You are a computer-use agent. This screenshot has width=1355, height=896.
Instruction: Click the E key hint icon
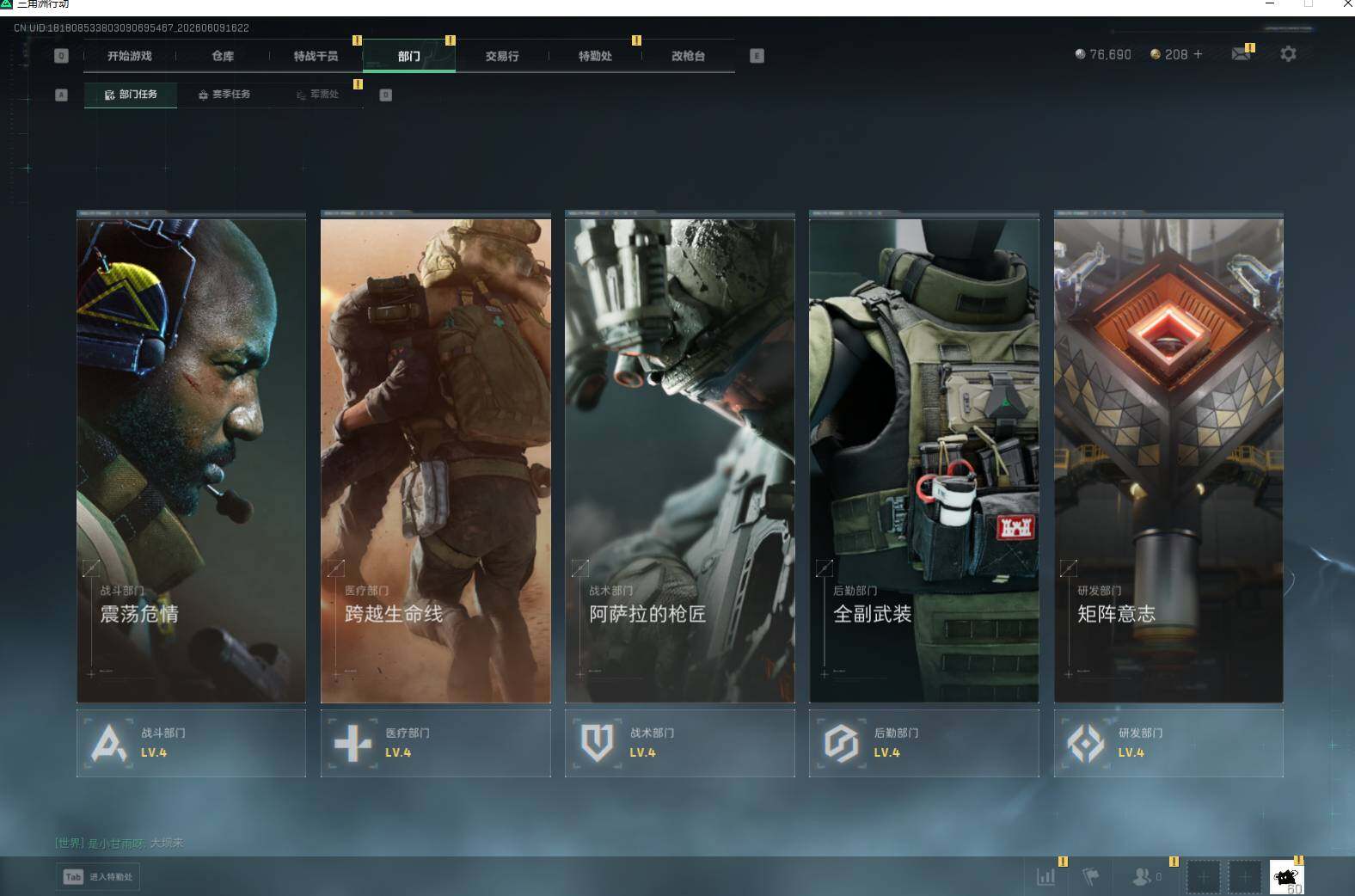[757, 56]
